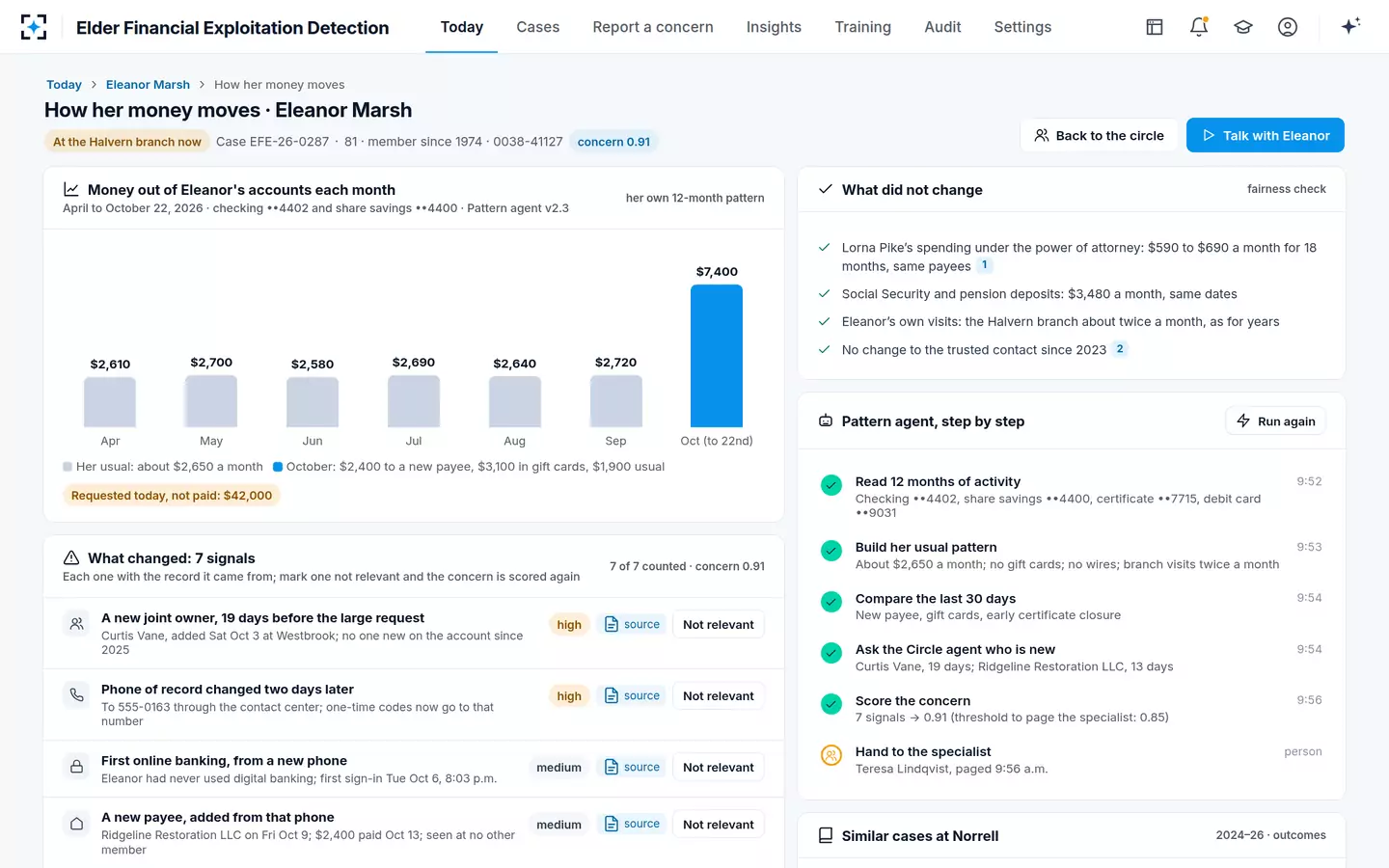Open the Audit tab
Viewport: 1389px width, 868px height.
942,27
